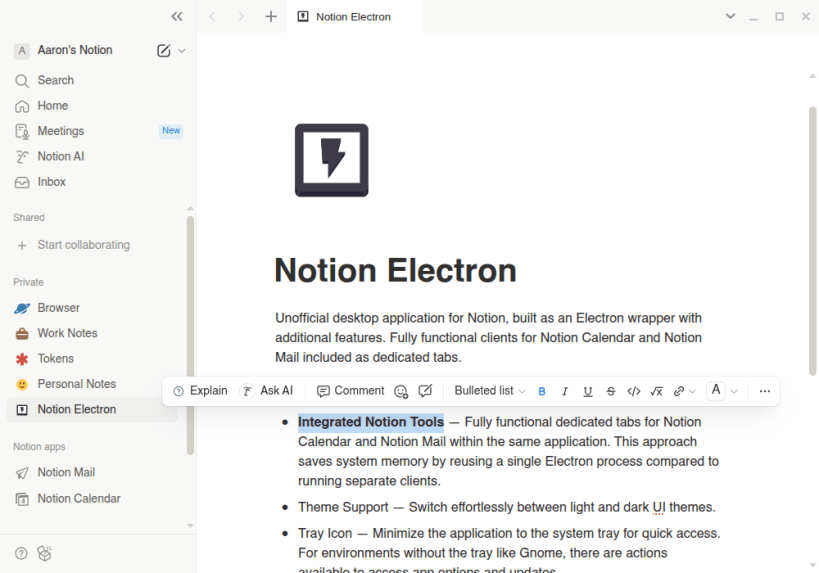Viewport: 819px width, 573px height.
Task: Add an emoji reaction icon
Action: click(x=401, y=391)
